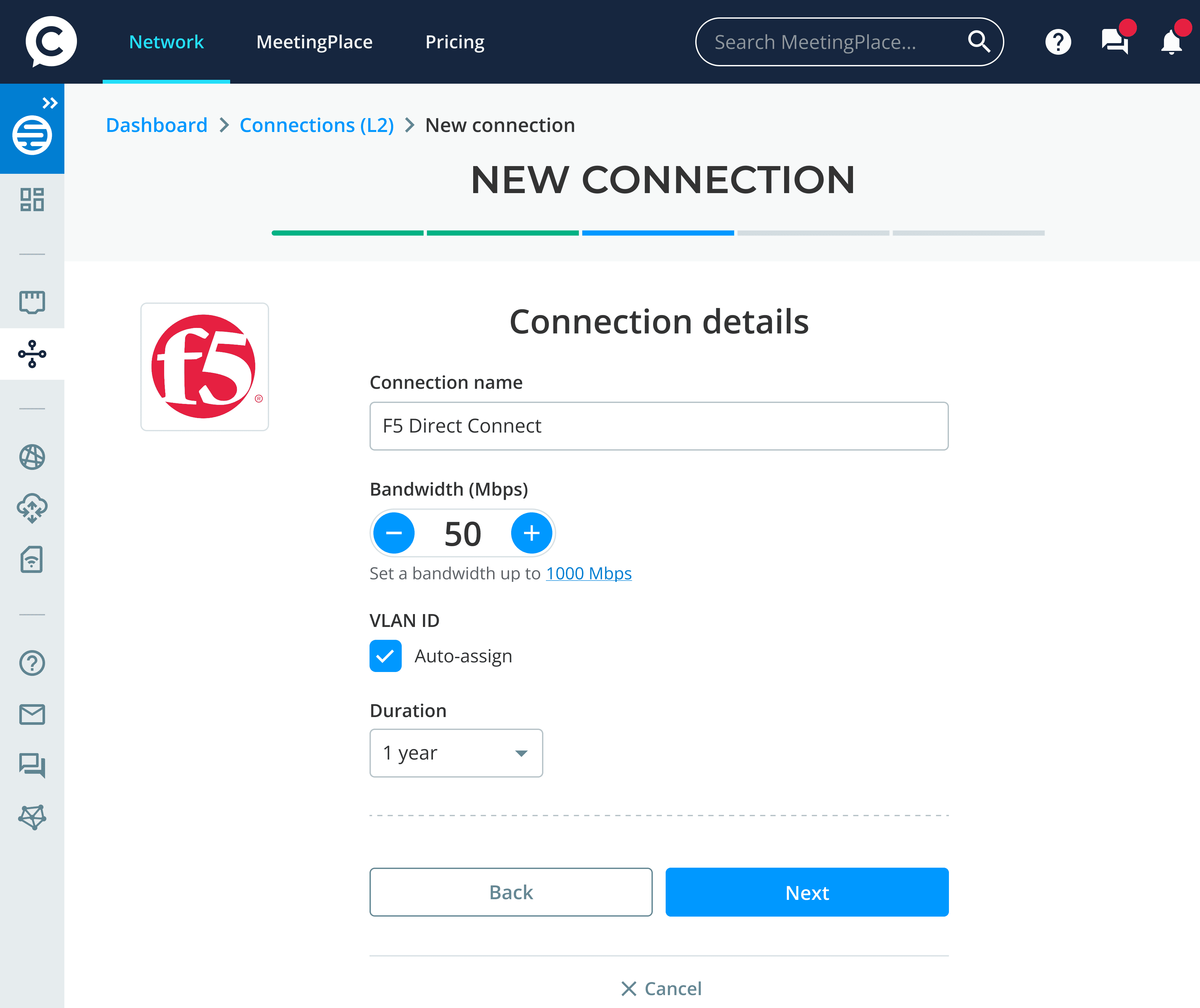
Task: Expand the sidebar with double-chevron arrow
Action: (50, 103)
